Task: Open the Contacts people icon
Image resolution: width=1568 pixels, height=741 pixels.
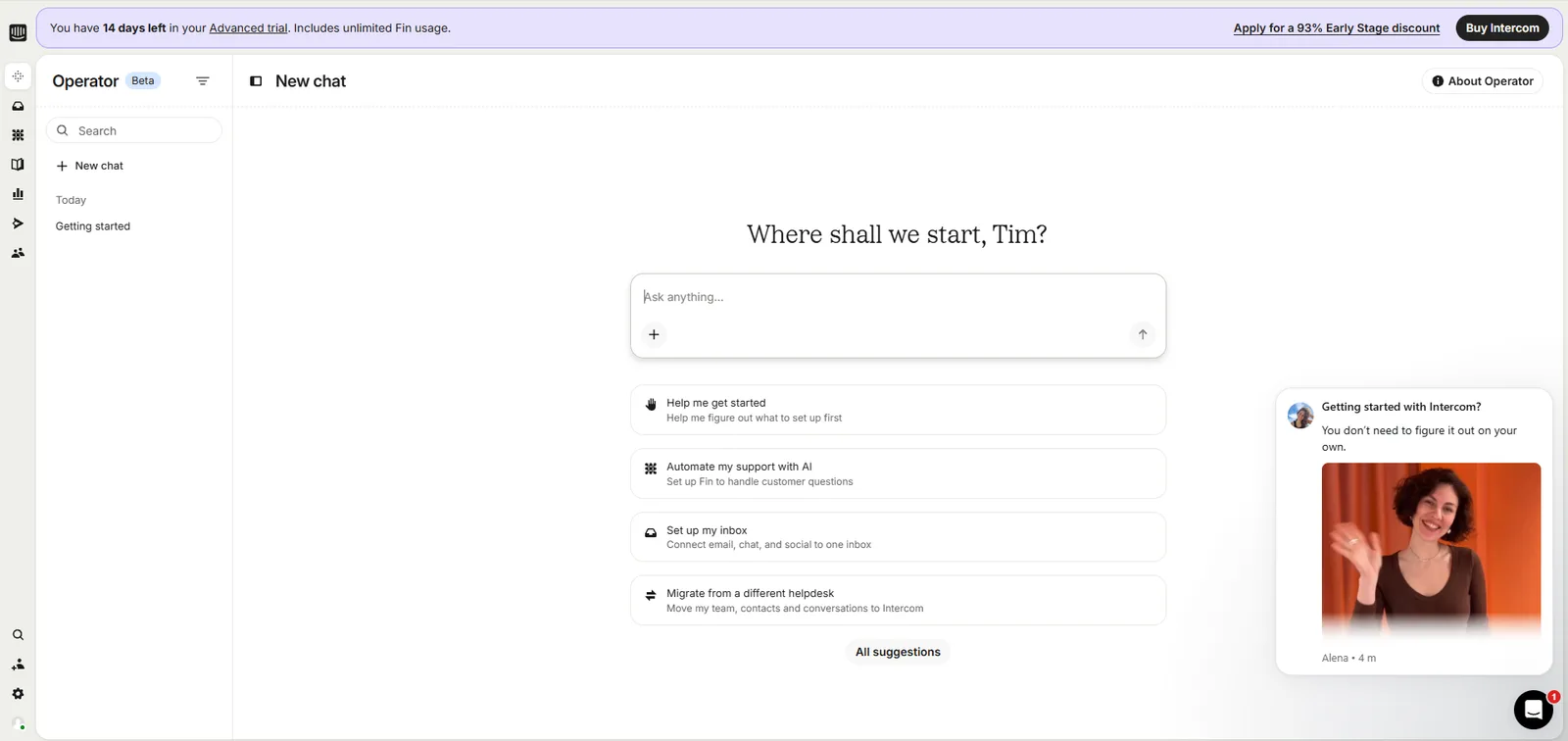Action: (18, 253)
